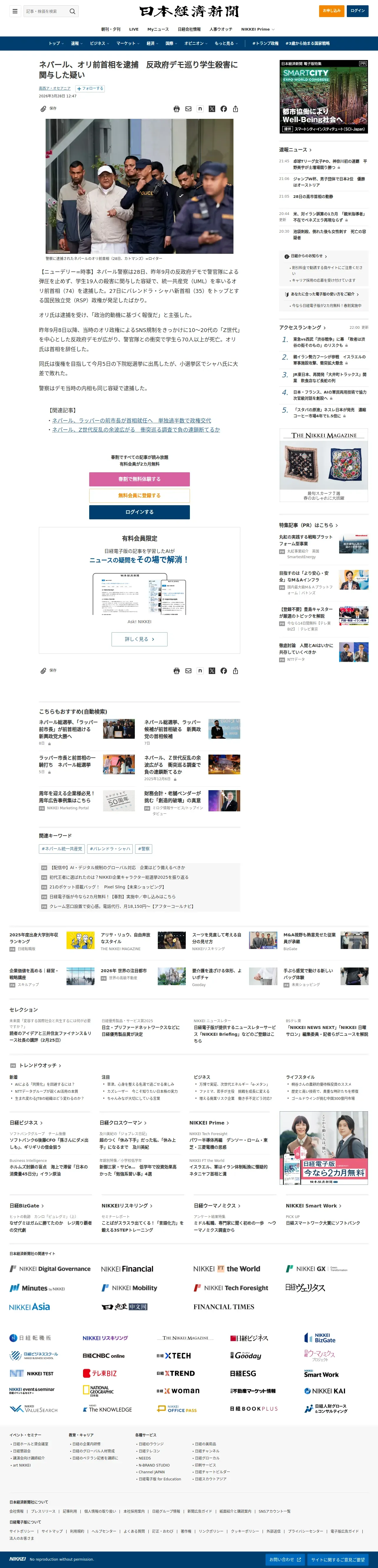
Task: Share on Facebook using icon above article photo
Action: pyautogui.click(x=224, y=109)
